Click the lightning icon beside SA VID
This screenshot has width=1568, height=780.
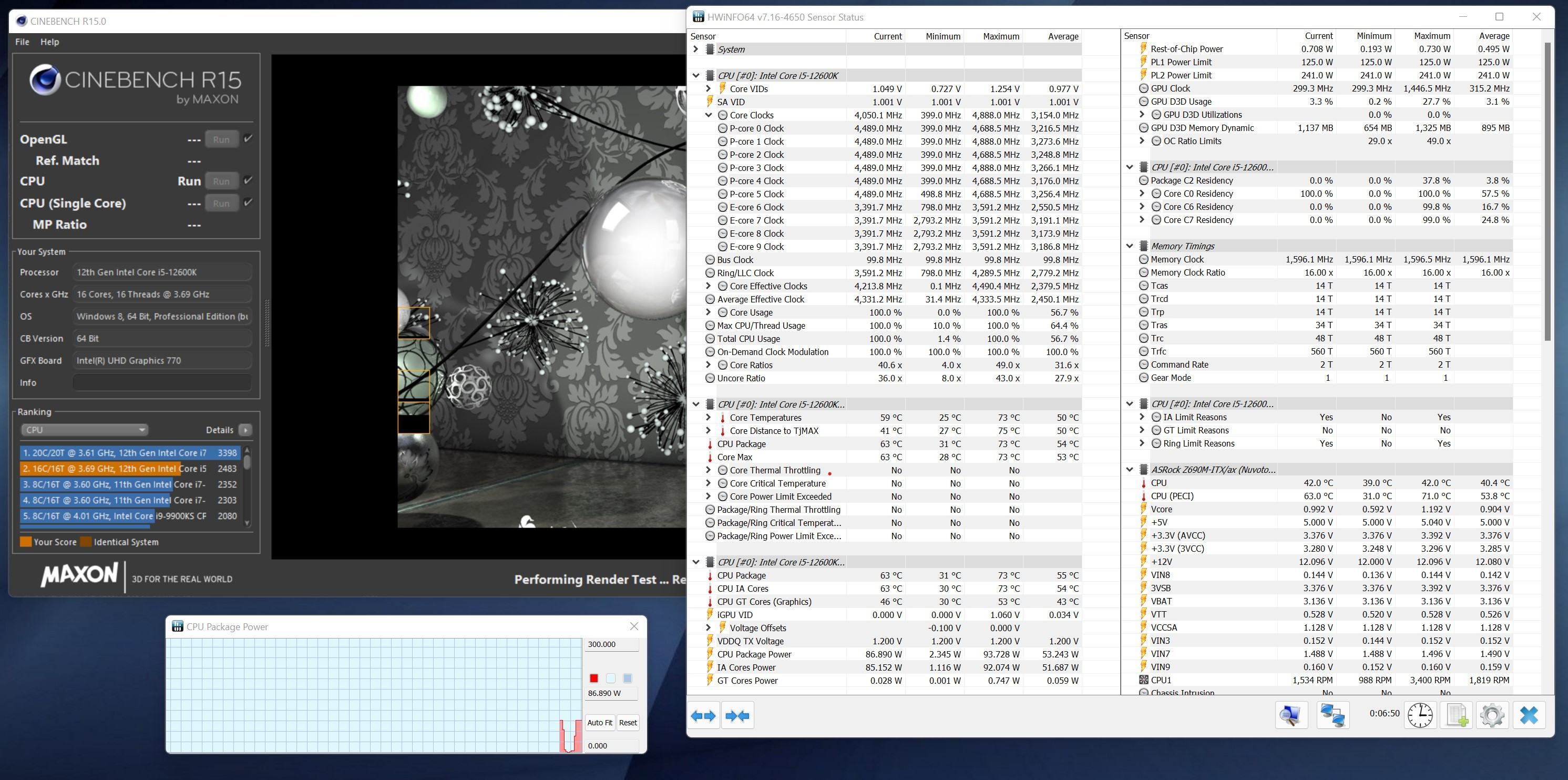710,102
